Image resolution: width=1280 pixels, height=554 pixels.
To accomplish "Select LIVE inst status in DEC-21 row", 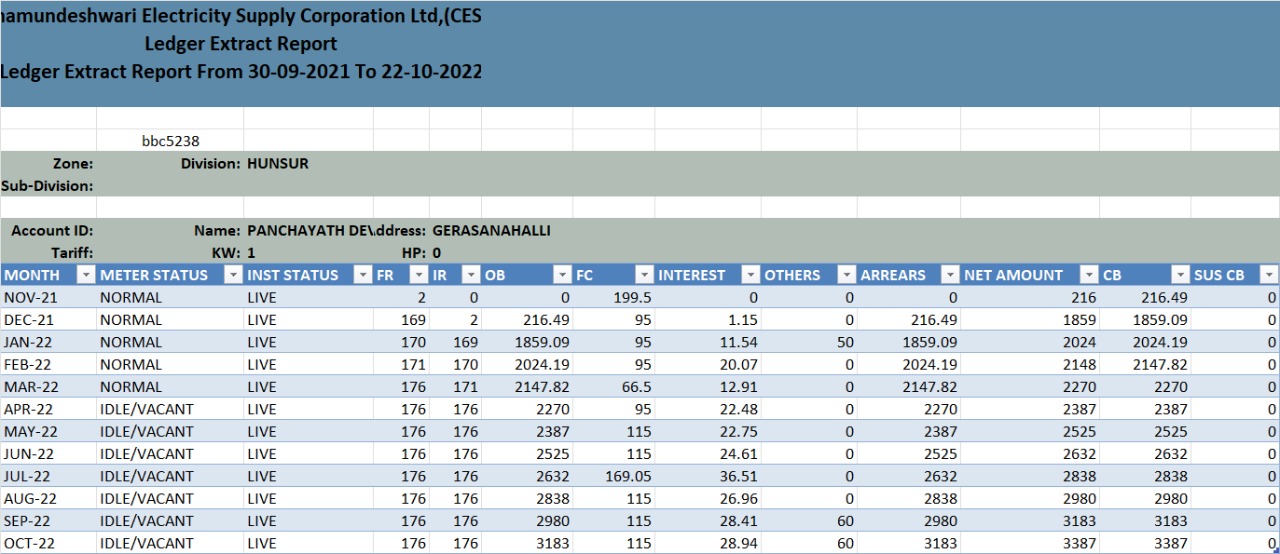I will 309,320.
